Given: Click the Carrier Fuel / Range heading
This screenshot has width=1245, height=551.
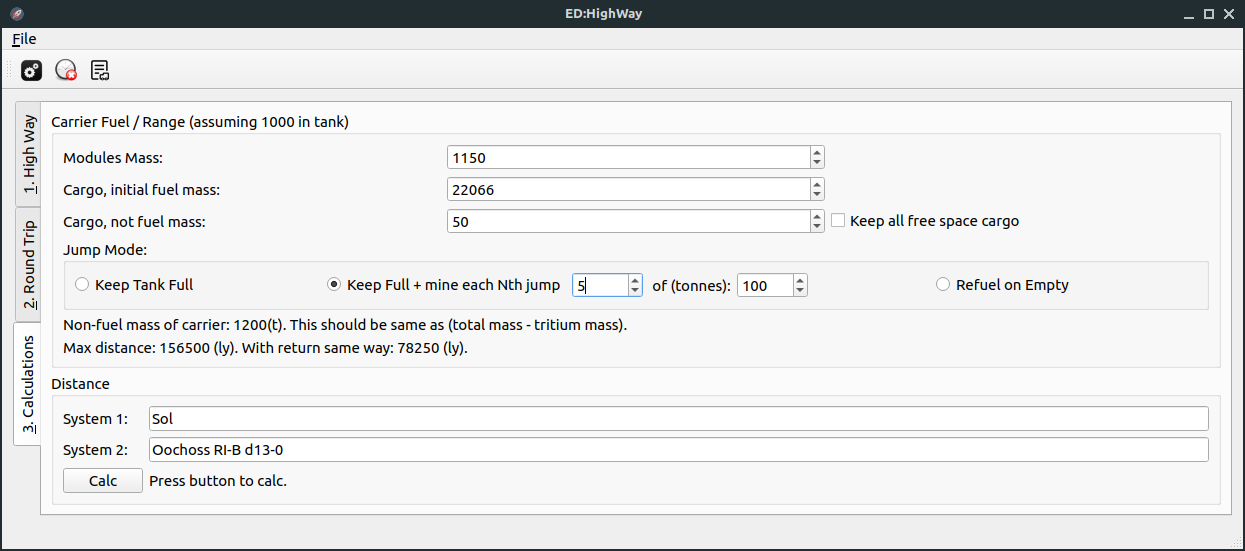Looking at the screenshot, I should click(200, 122).
